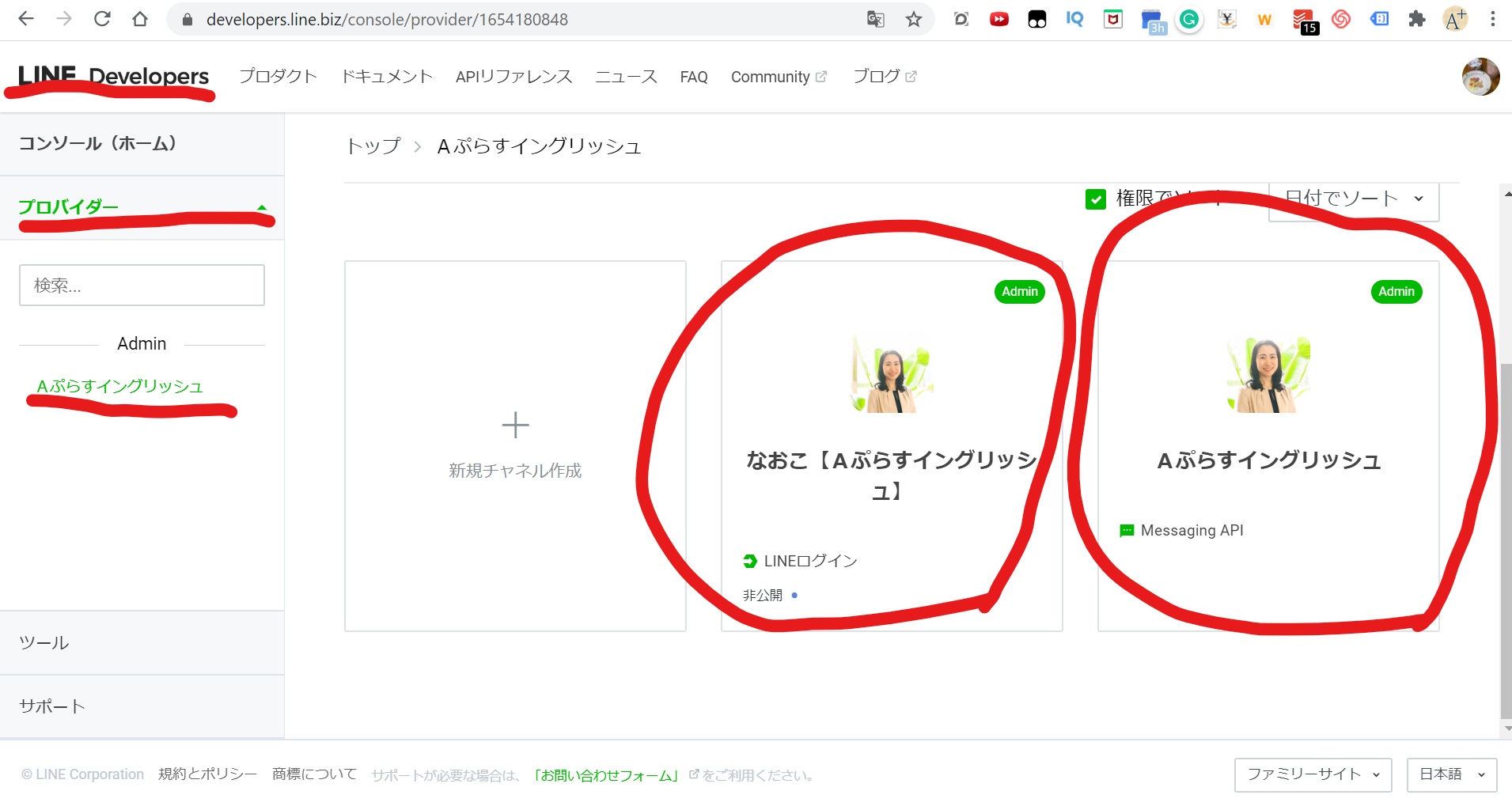Reload the page
This screenshot has height=810, width=1512.
pos(102,19)
